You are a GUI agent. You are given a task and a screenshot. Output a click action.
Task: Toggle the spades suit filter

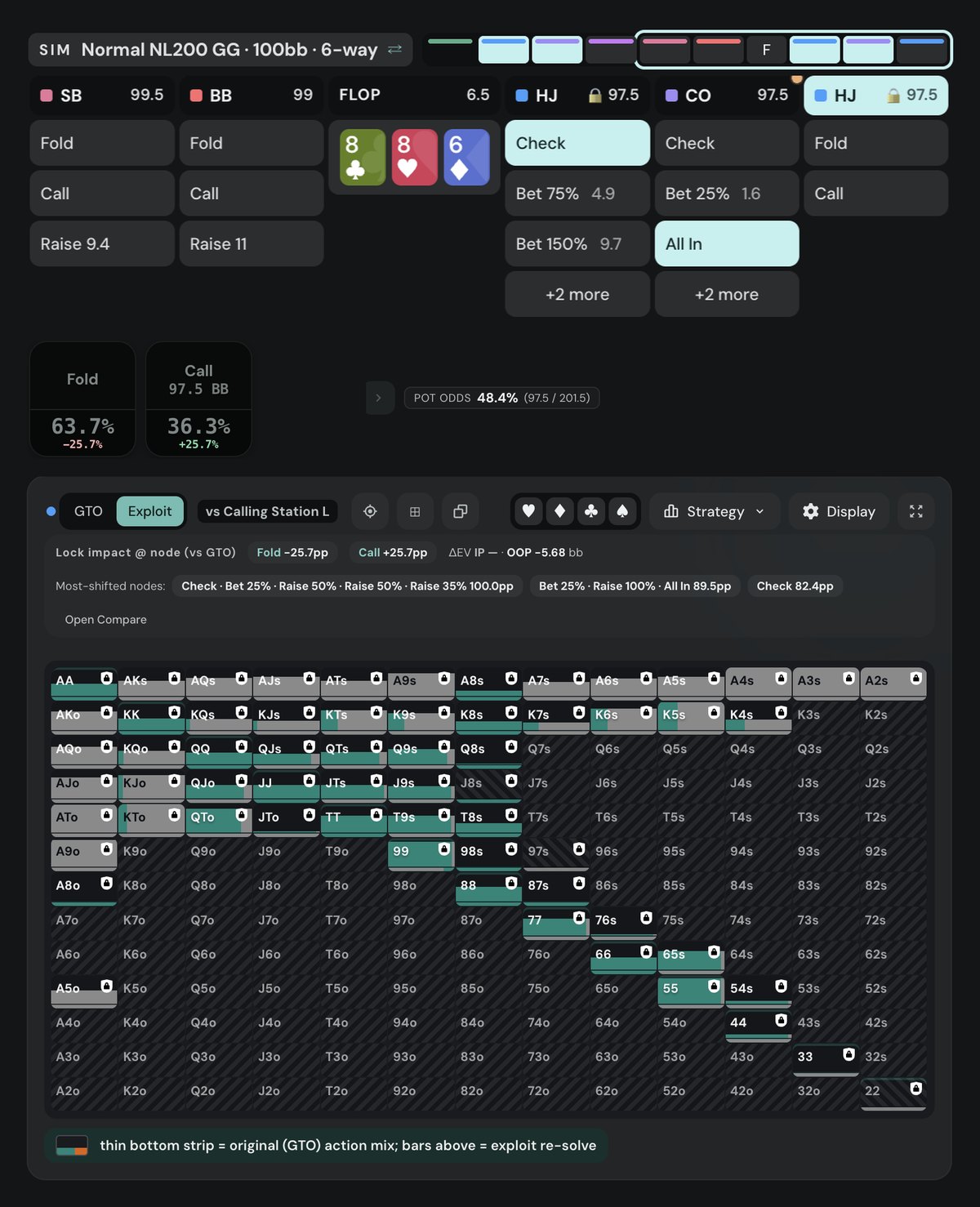tap(622, 511)
